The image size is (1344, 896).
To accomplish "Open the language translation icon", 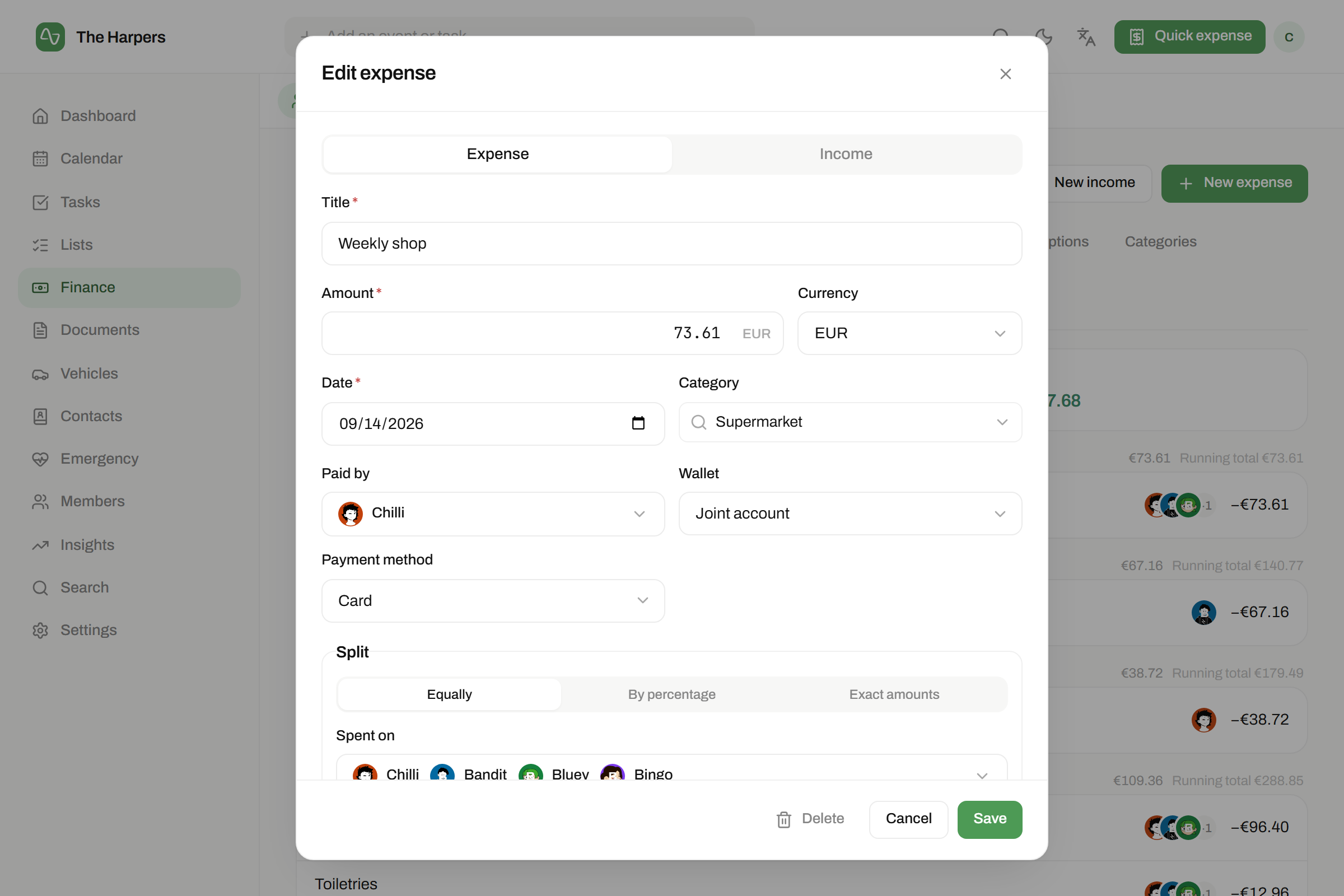I will click(1086, 36).
